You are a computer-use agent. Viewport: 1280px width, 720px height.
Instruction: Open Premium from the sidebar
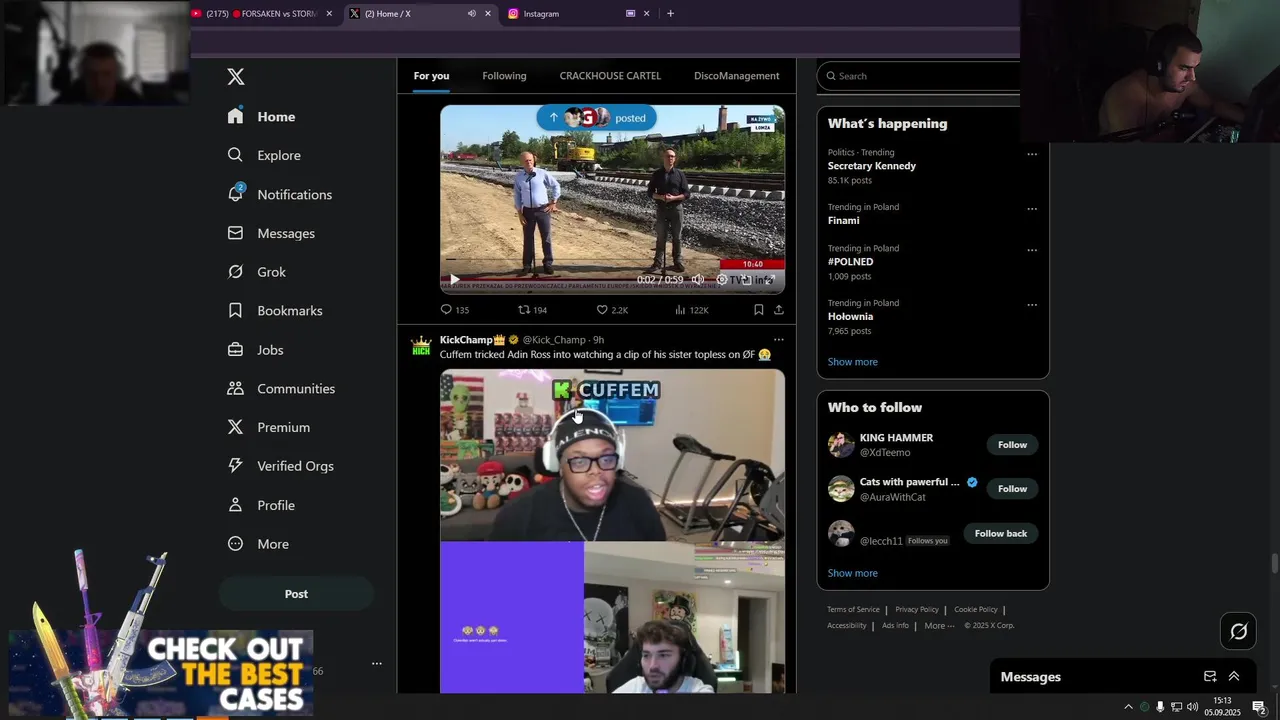click(x=268, y=427)
